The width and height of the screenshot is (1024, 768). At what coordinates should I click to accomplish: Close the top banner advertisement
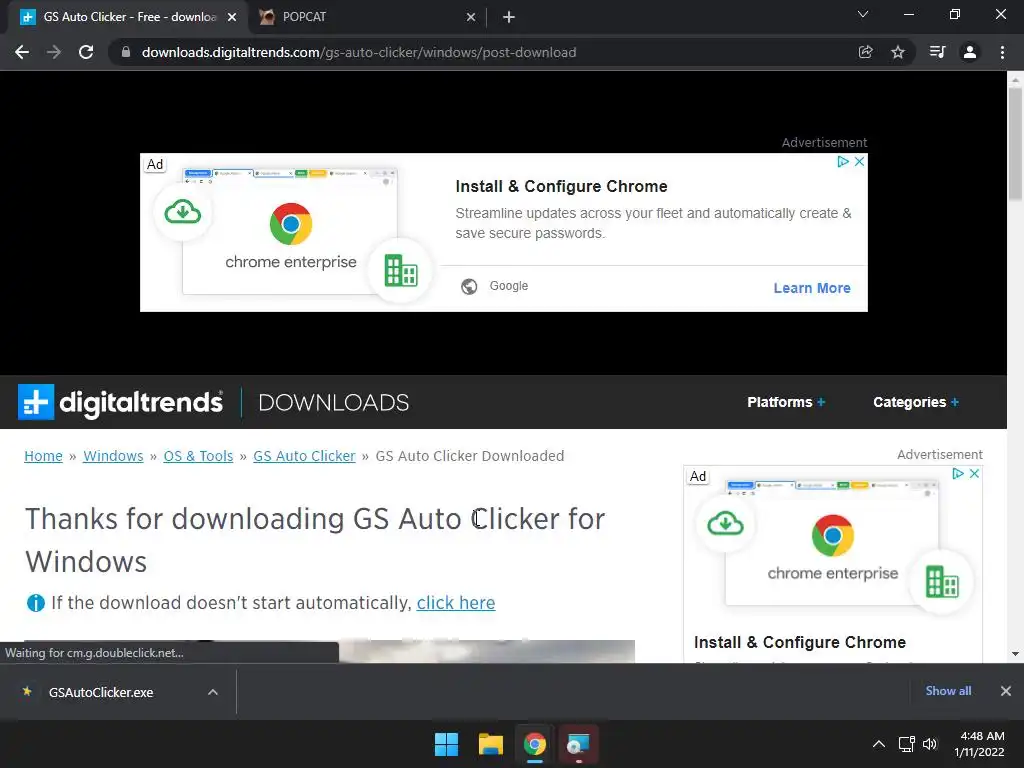pyautogui.click(x=859, y=161)
